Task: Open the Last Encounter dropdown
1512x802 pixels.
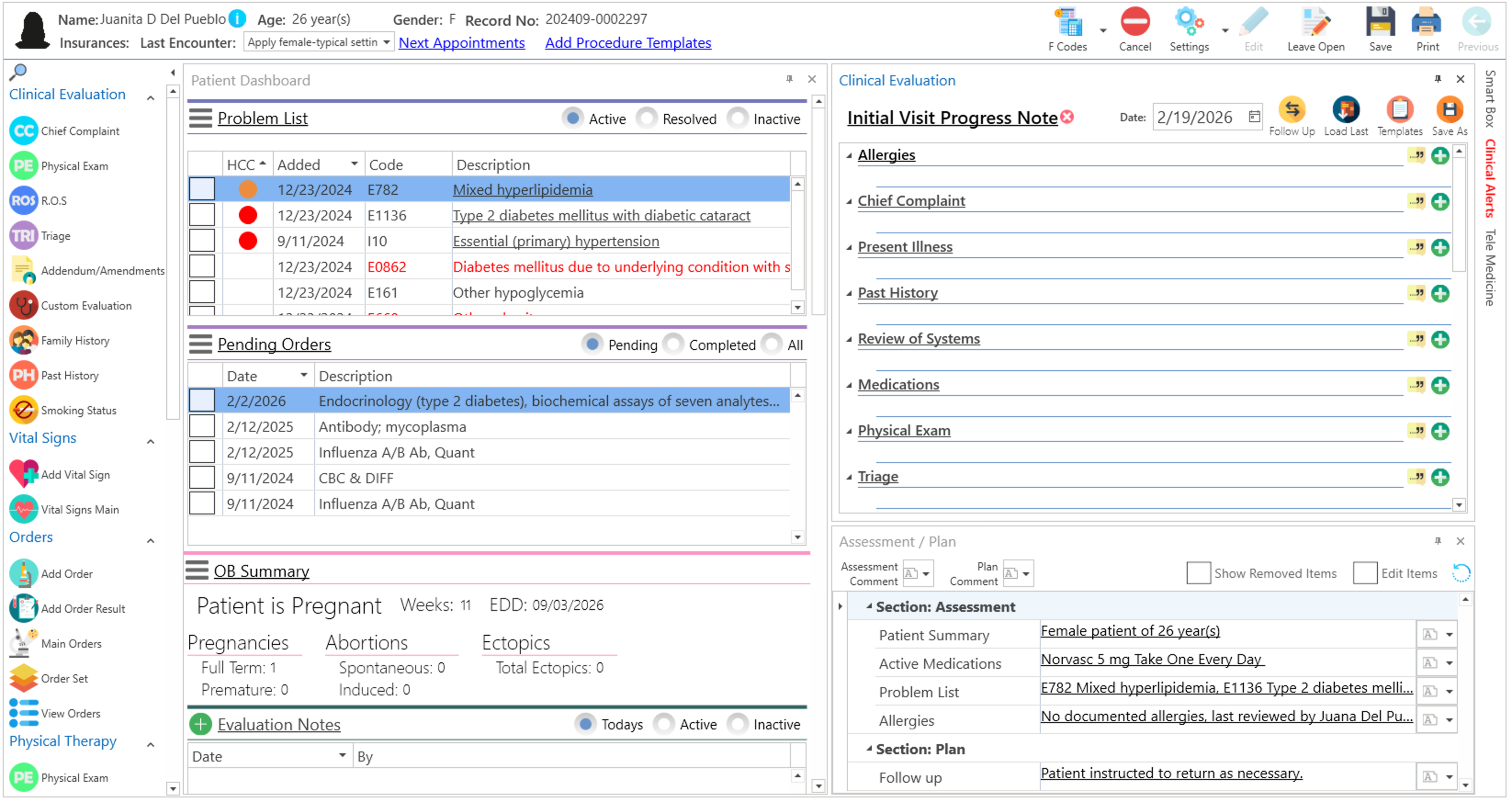Action: pos(386,42)
